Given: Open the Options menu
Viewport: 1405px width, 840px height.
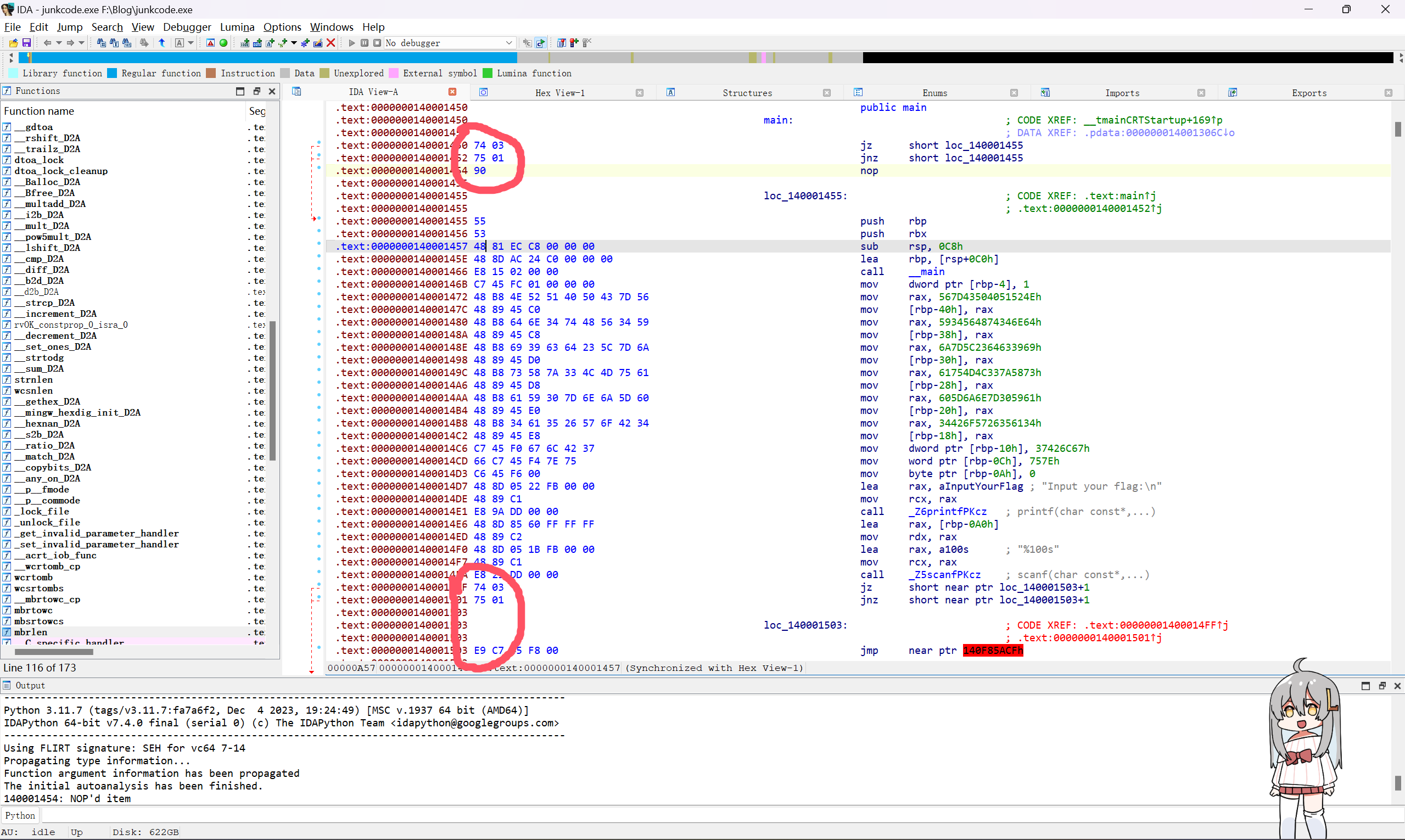Looking at the screenshot, I should (x=282, y=26).
